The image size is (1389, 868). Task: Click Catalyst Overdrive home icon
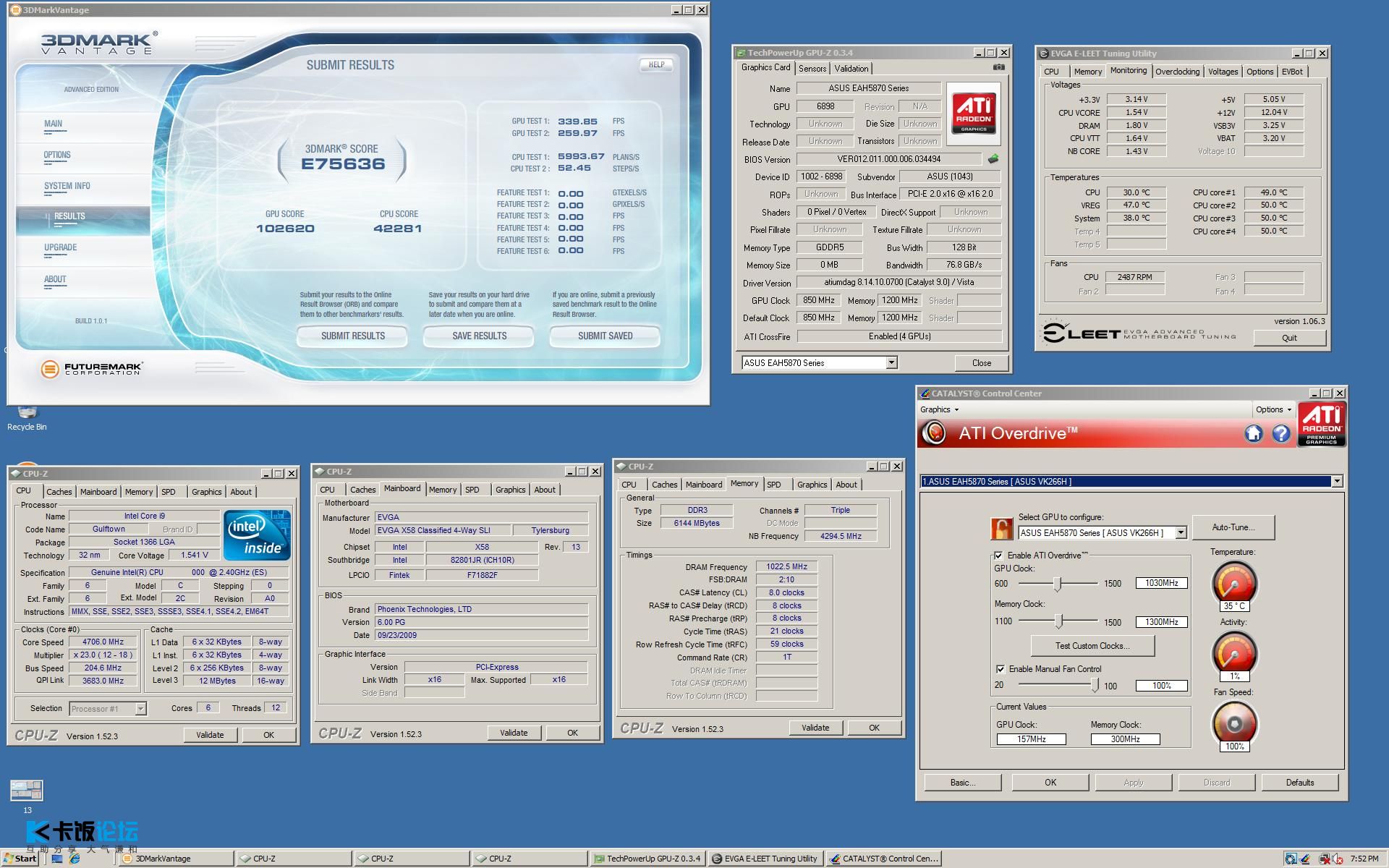click(x=1254, y=433)
